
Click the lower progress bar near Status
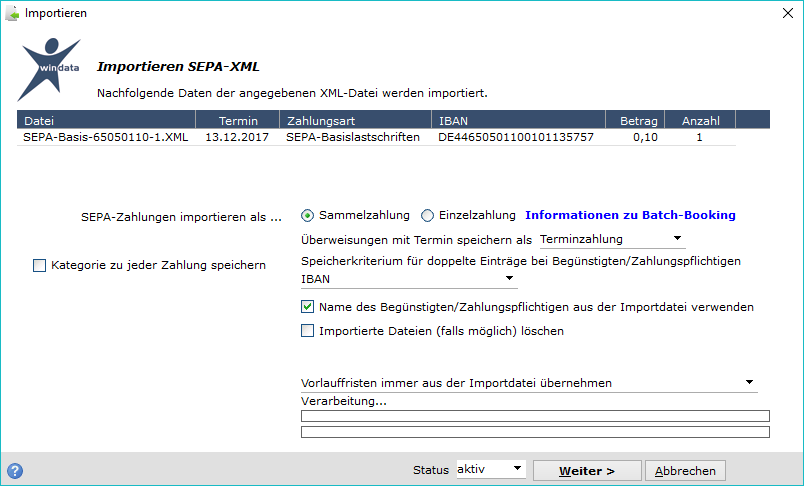coord(535,432)
